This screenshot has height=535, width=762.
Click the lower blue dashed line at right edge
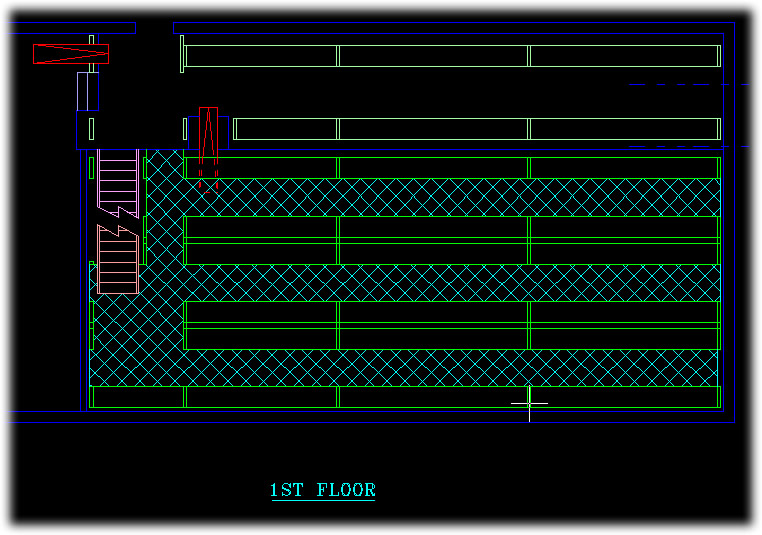point(690,147)
